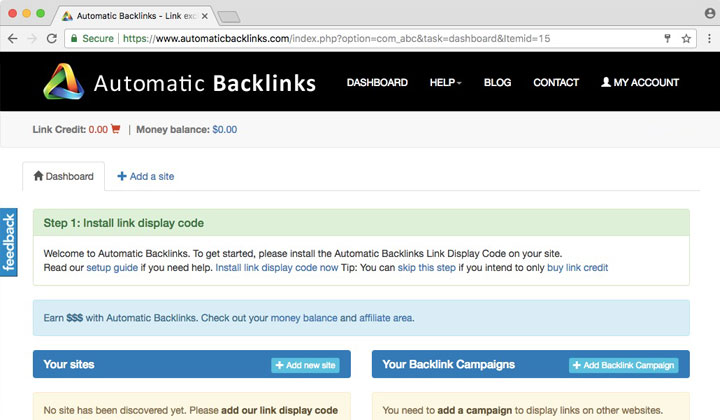Open MY ACCOUNT in the navigation
720x420 pixels.
coord(640,83)
